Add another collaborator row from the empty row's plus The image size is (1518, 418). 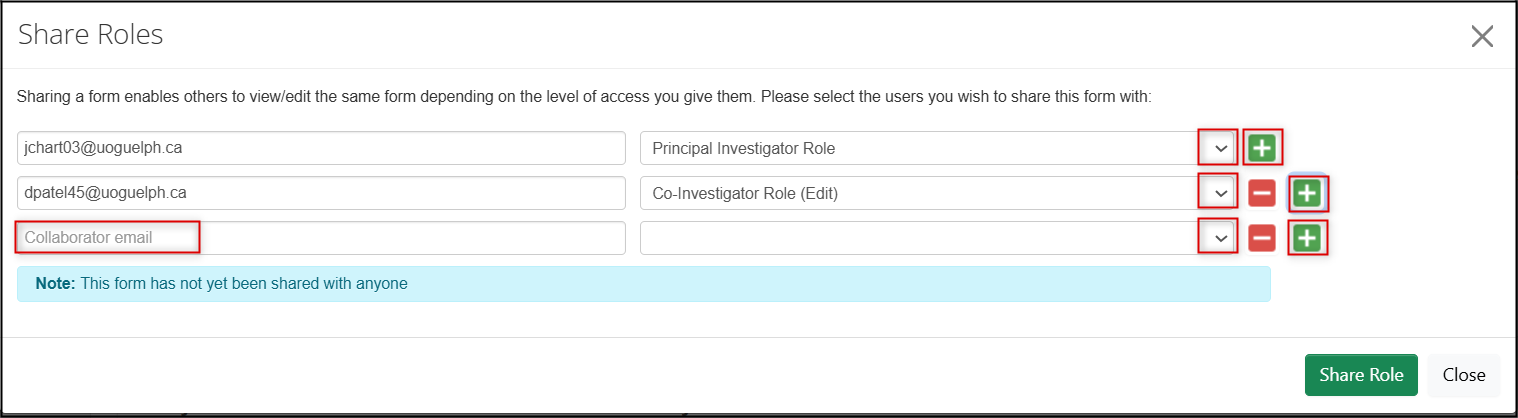point(1307,238)
